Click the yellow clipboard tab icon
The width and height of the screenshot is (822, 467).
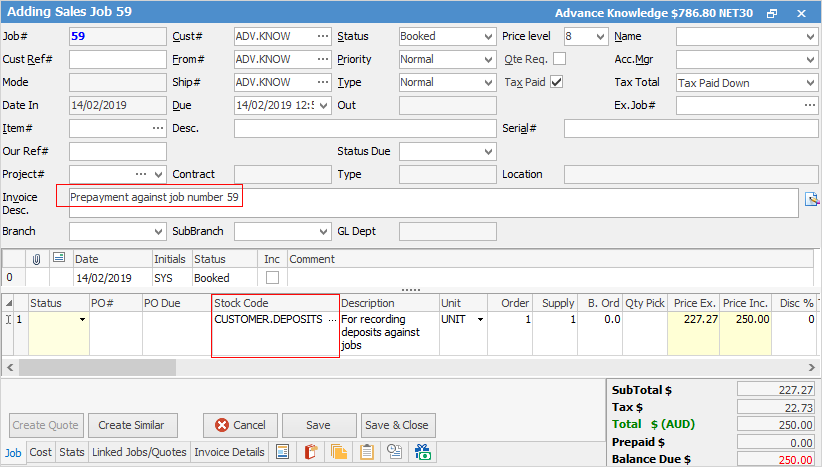click(x=367, y=452)
